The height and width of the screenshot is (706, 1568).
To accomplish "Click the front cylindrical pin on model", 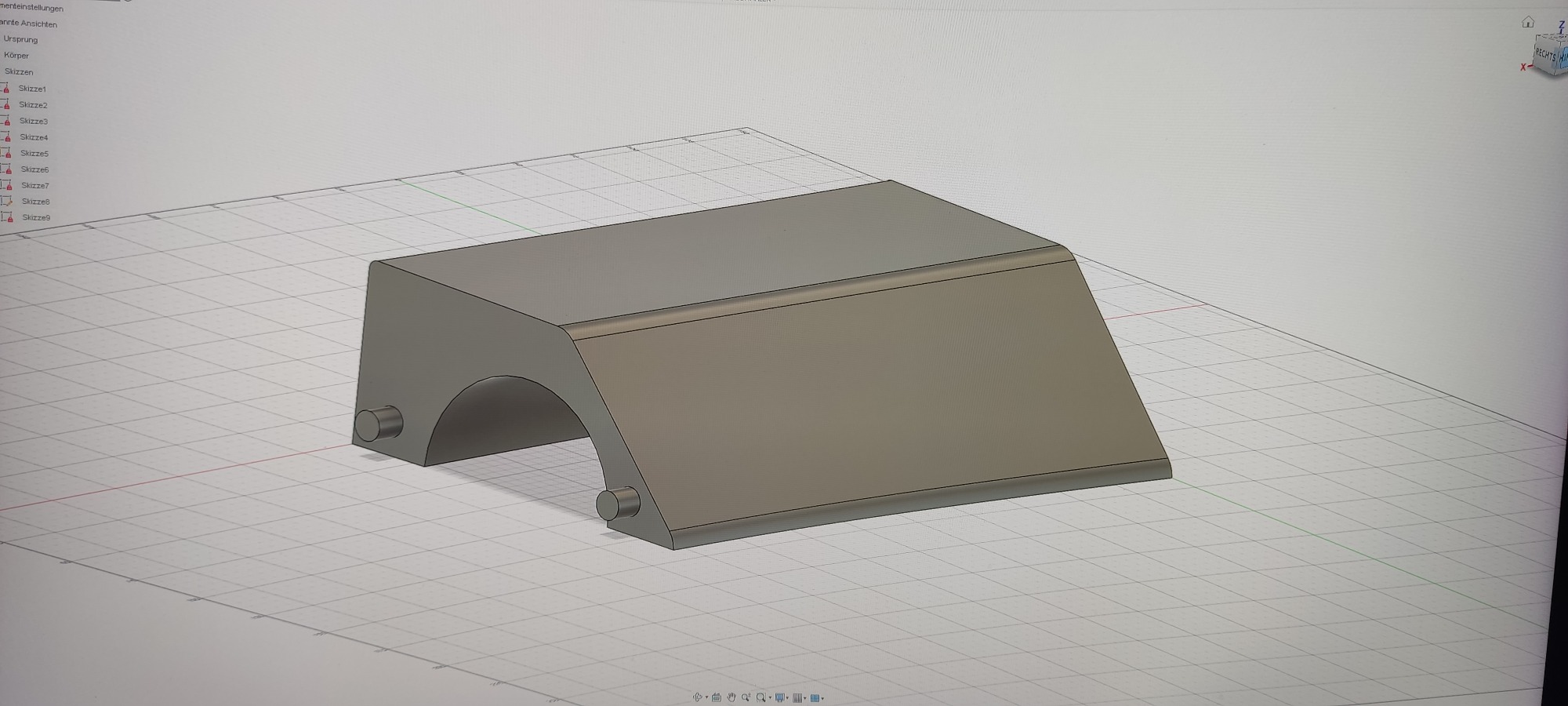I will [618, 504].
